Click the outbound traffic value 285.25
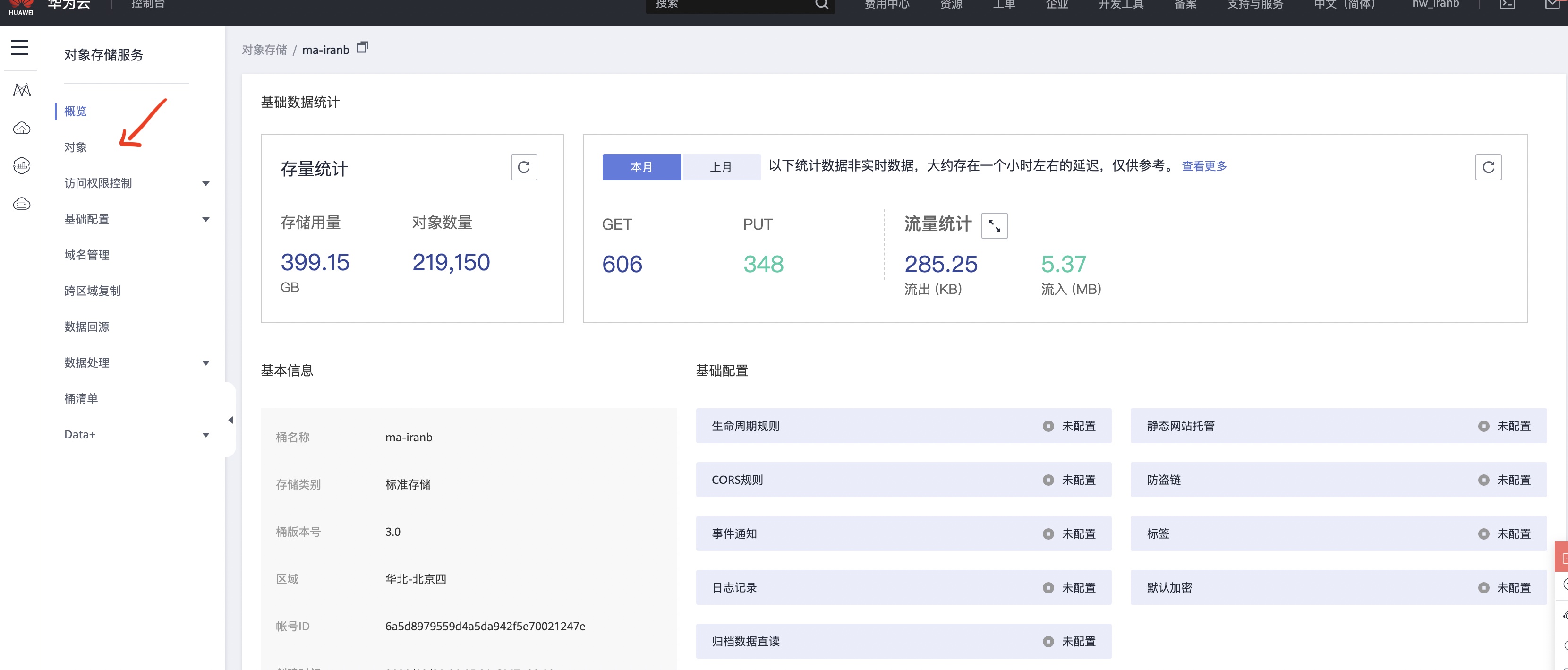Image resolution: width=1568 pixels, height=670 pixels. (x=941, y=264)
